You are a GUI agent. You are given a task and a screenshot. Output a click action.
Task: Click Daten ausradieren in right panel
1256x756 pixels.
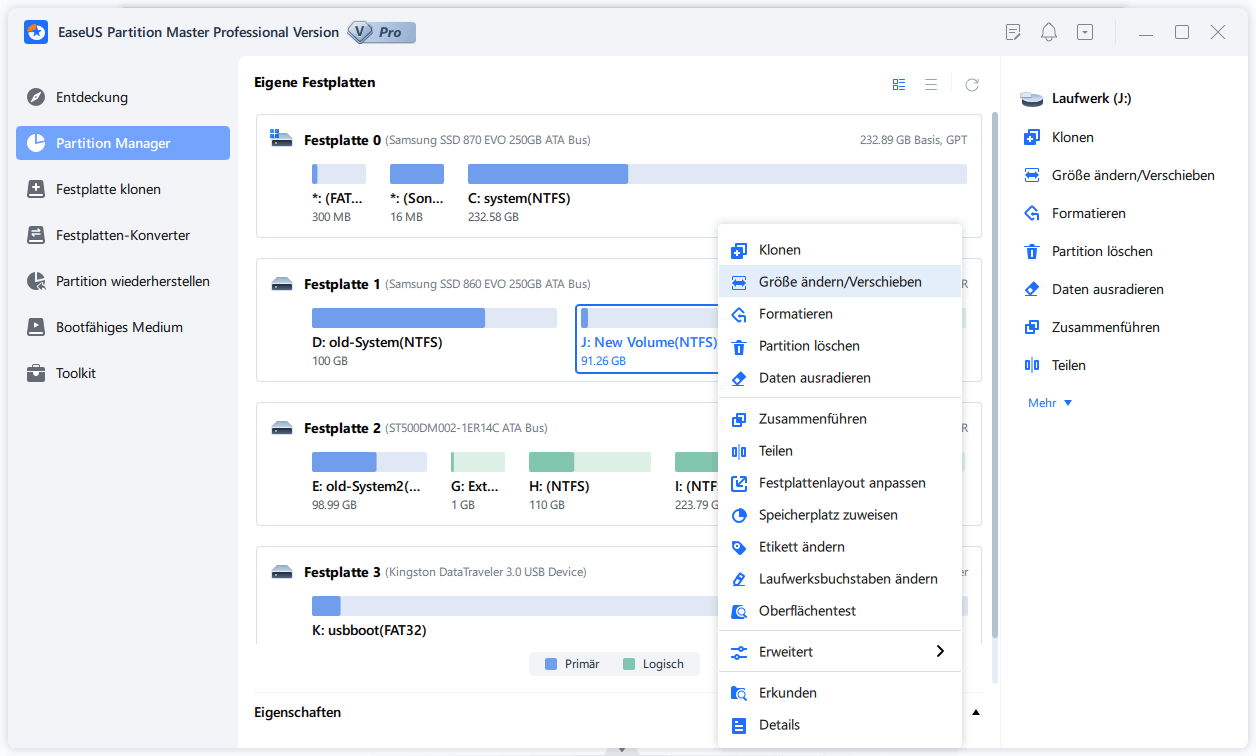click(1093, 289)
